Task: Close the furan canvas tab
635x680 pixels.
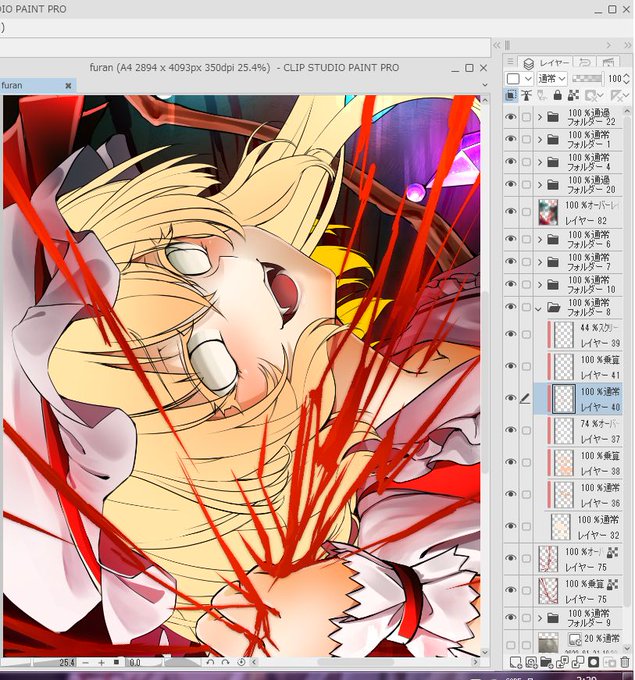Action: (68, 86)
